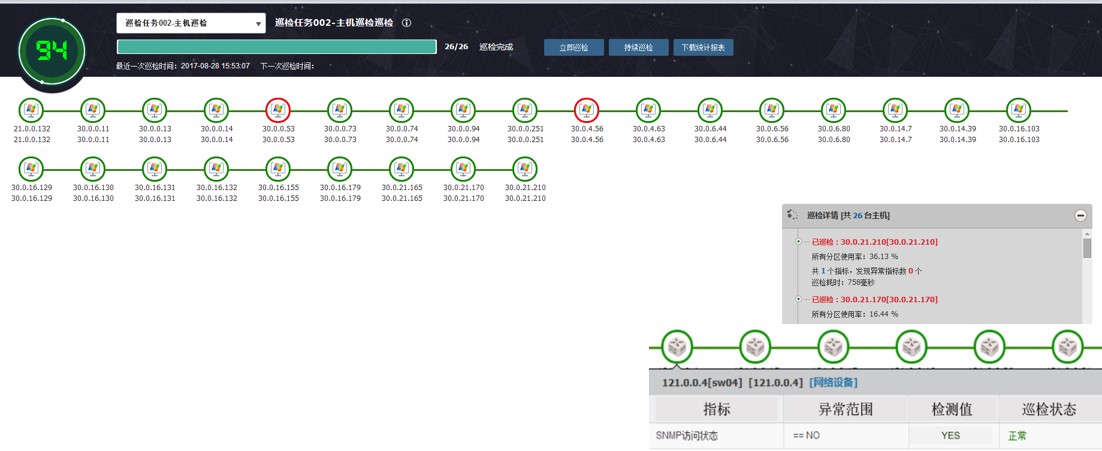Collapse the 巡检详情 panel with minus button

(x=1080, y=215)
